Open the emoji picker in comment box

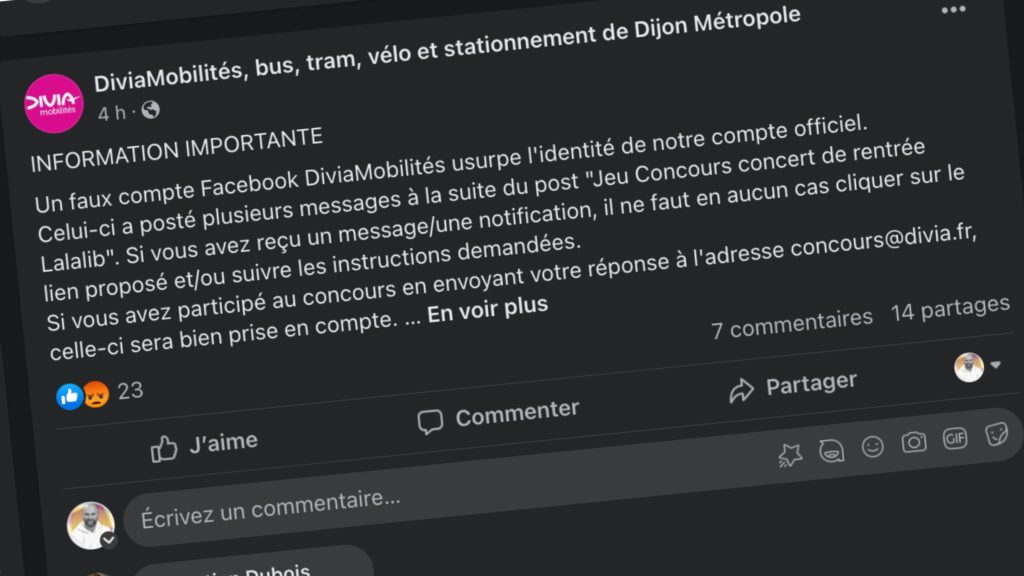[x=873, y=446]
